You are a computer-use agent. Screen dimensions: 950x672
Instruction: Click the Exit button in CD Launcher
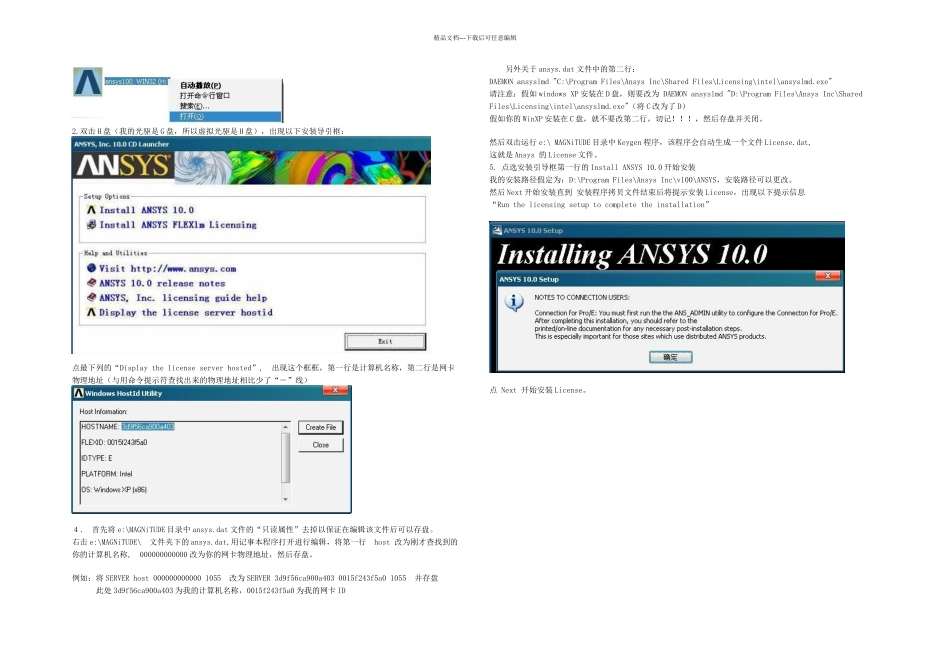pyautogui.click(x=385, y=342)
